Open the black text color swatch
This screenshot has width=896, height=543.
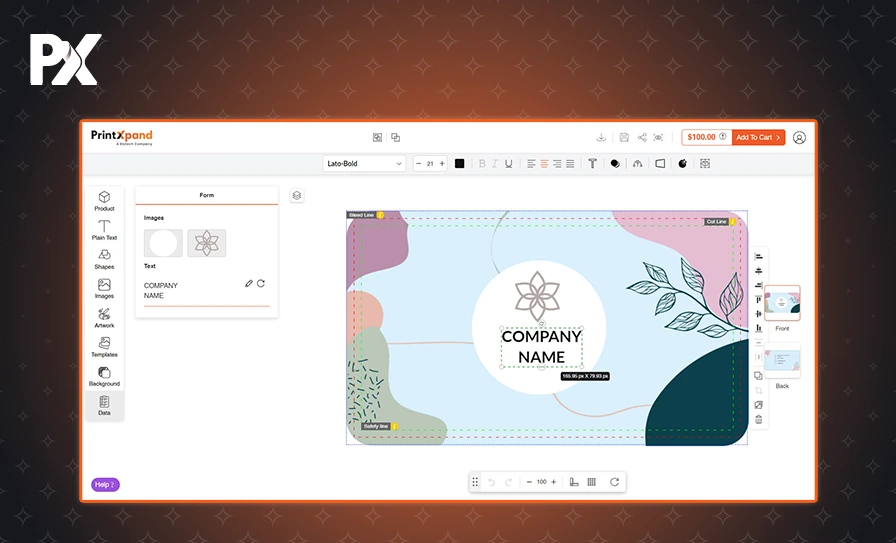pos(460,164)
